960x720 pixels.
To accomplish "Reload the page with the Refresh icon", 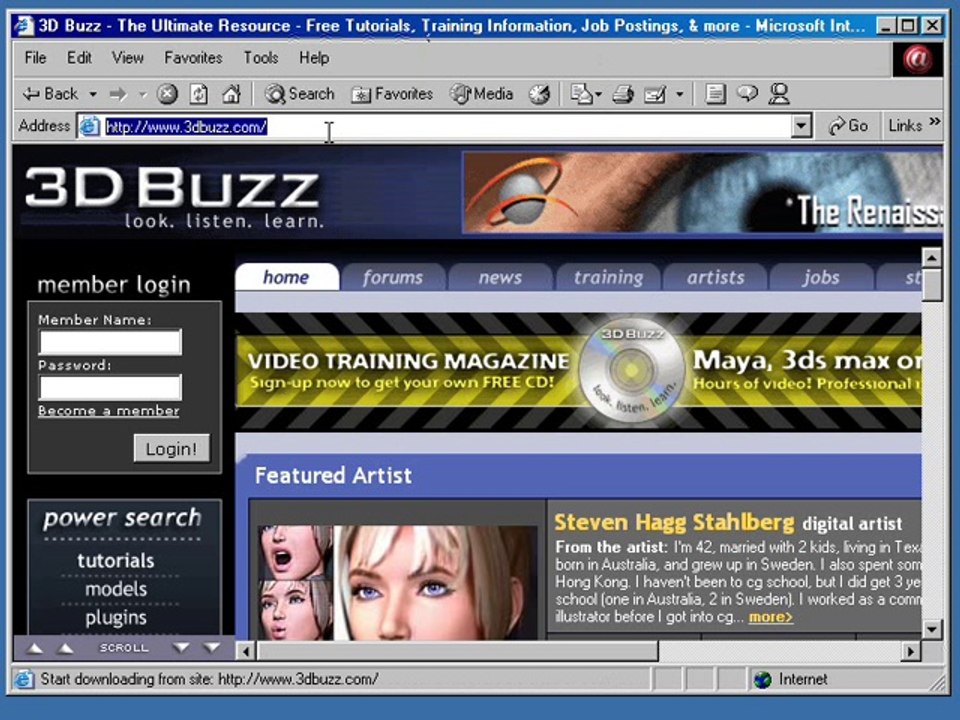I will [x=198, y=94].
